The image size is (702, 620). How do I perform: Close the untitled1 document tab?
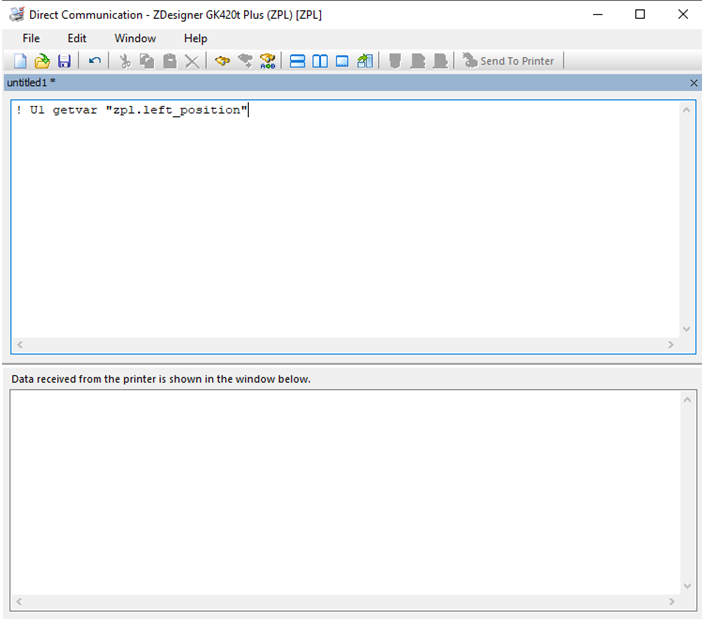click(x=694, y=83)
